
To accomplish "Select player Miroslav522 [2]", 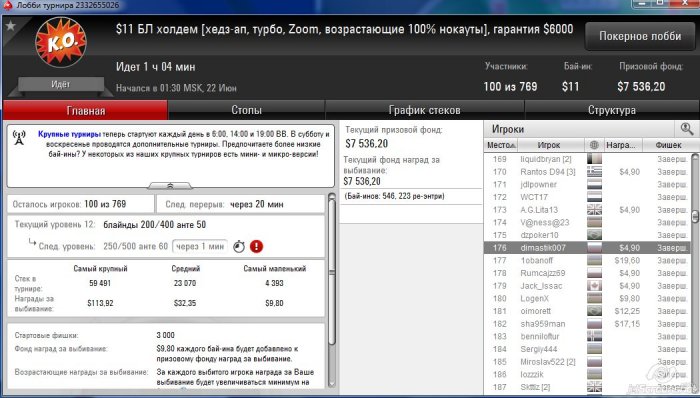I will [x=548, y=361].
